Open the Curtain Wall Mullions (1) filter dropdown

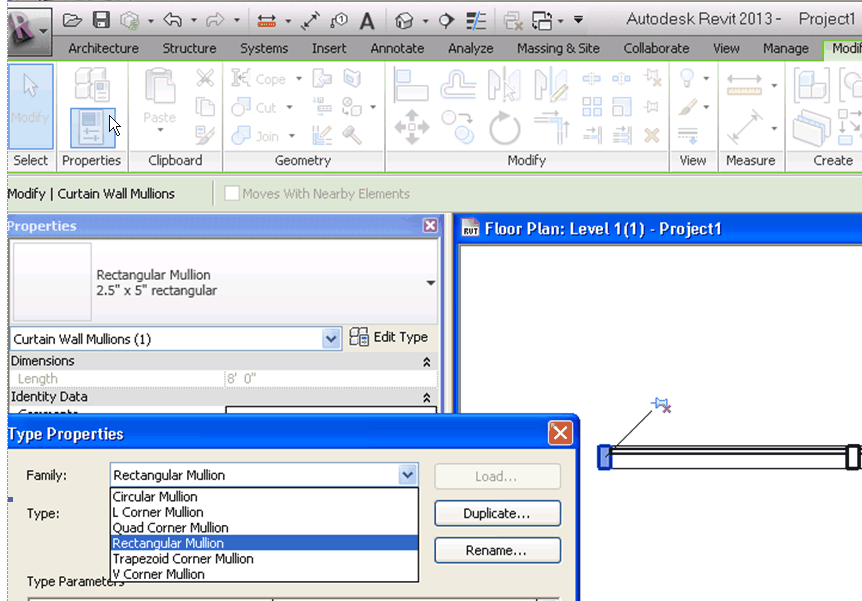click(x=330, y=339)
